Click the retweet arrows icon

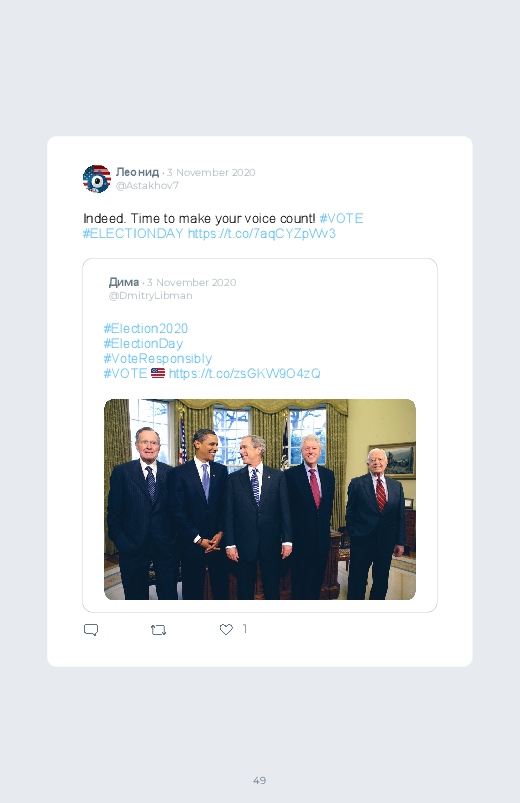158,629
